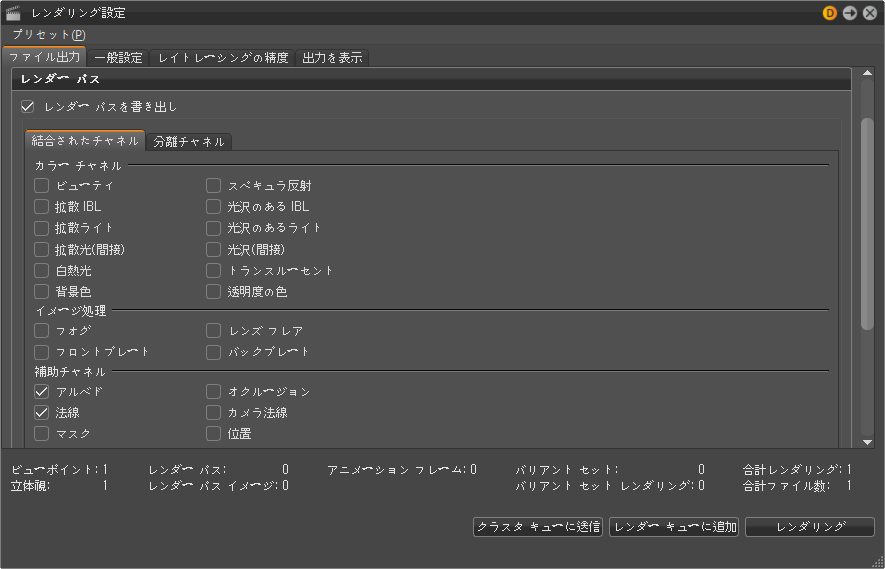Enable the 光沢(間接) checkbox

[213, 250]
